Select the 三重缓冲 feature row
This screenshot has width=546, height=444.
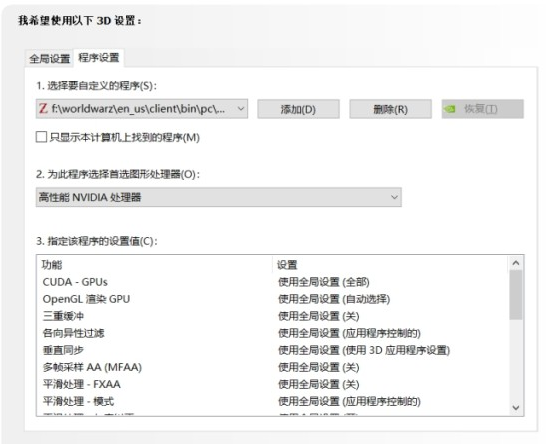coord(272,316)
